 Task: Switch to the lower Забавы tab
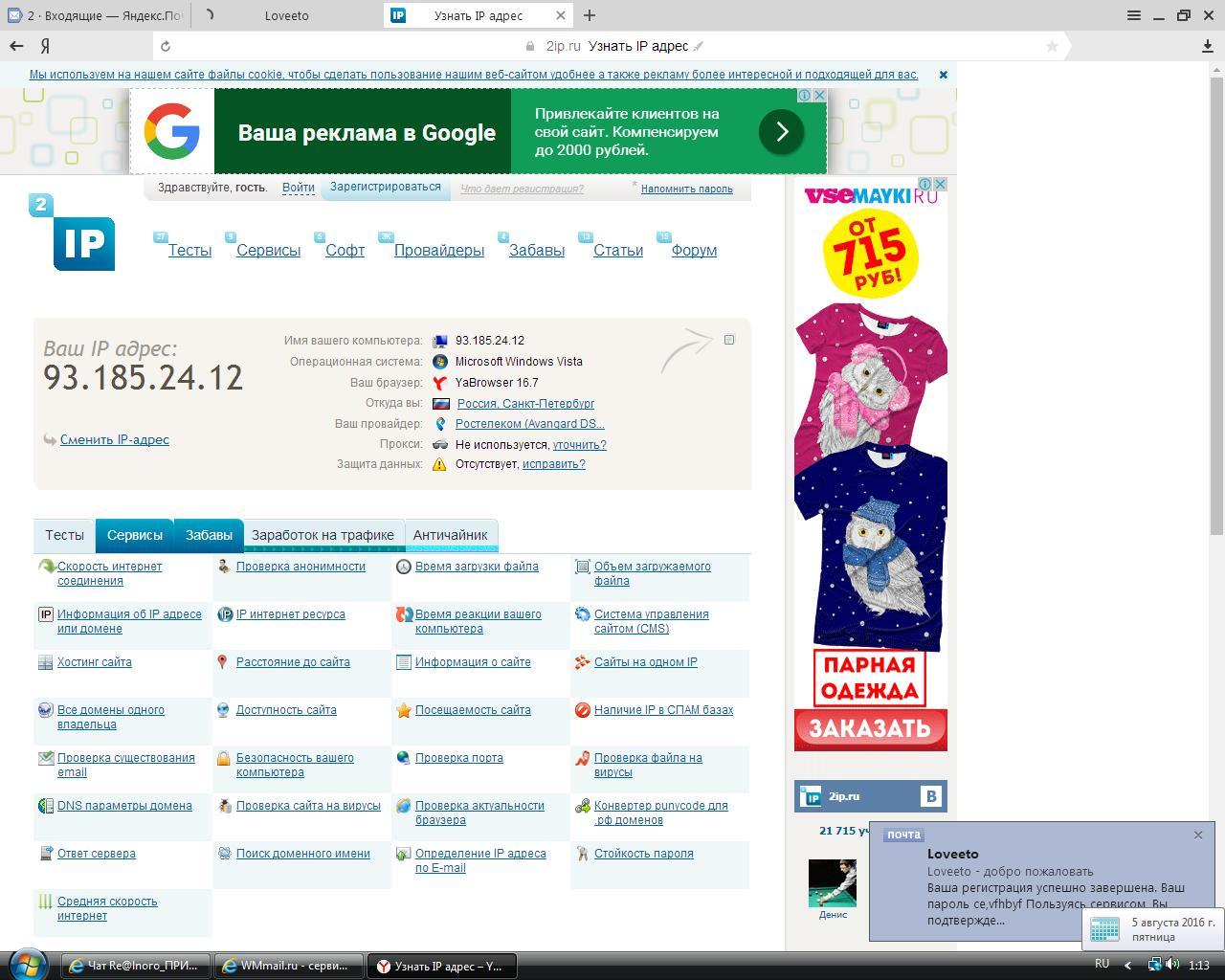click(x=209, y=535)
